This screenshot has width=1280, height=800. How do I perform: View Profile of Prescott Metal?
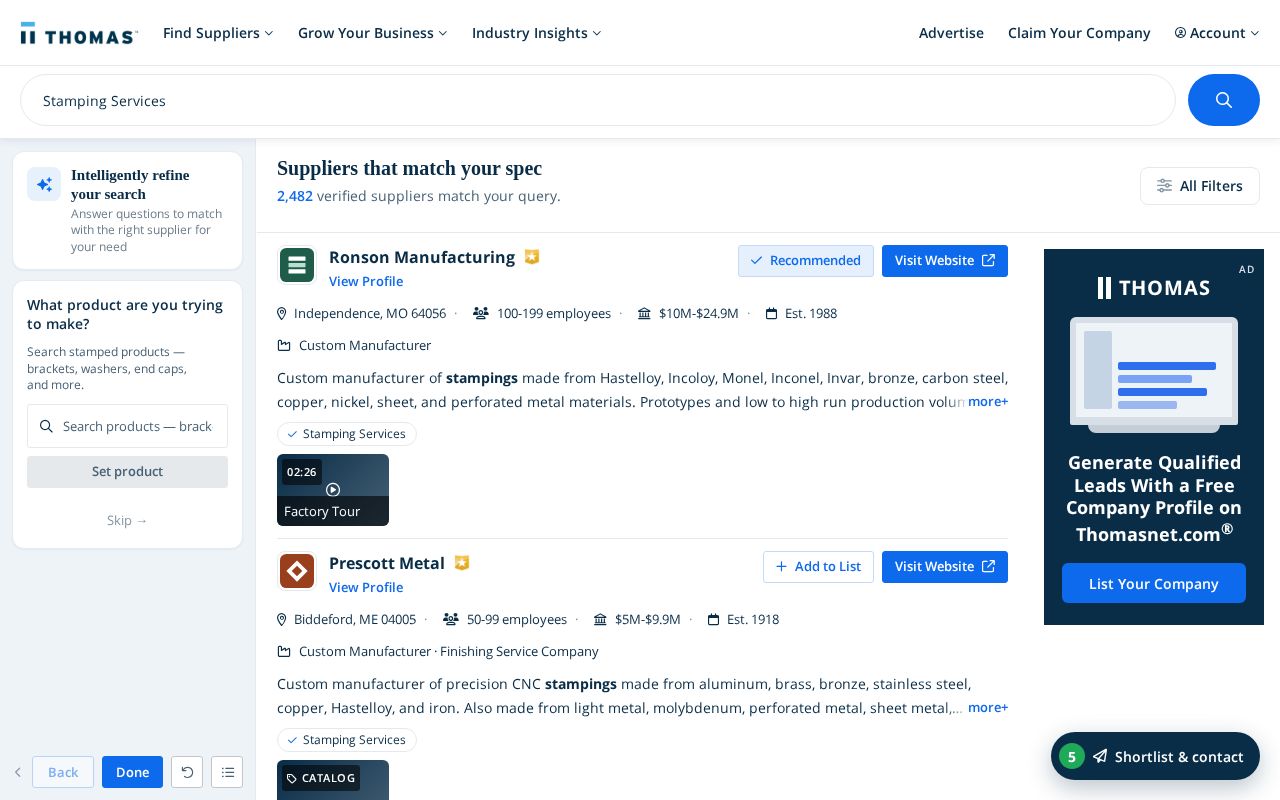[366, 588]
